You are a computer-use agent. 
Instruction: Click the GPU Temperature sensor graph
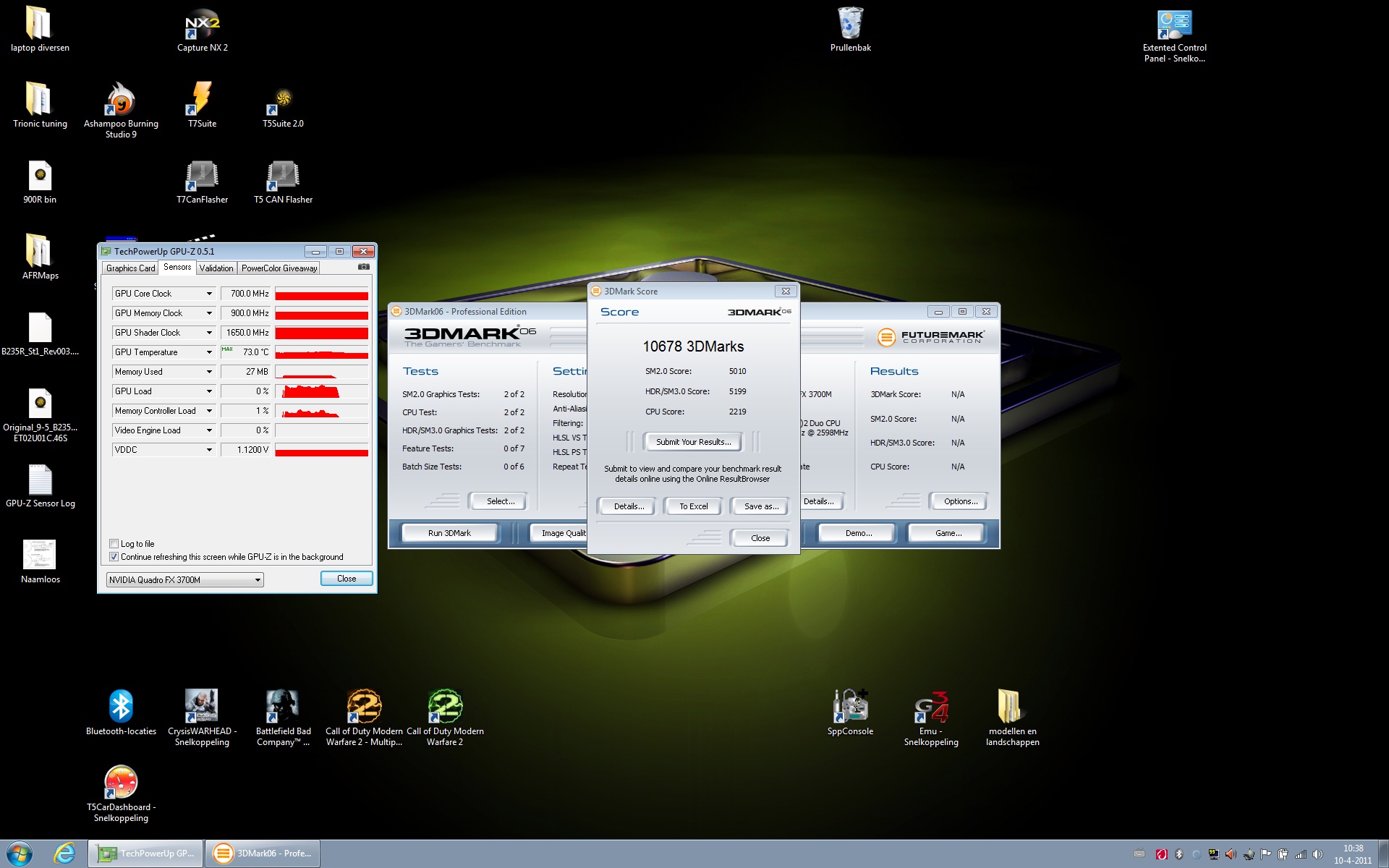click(x=322, y=352)
